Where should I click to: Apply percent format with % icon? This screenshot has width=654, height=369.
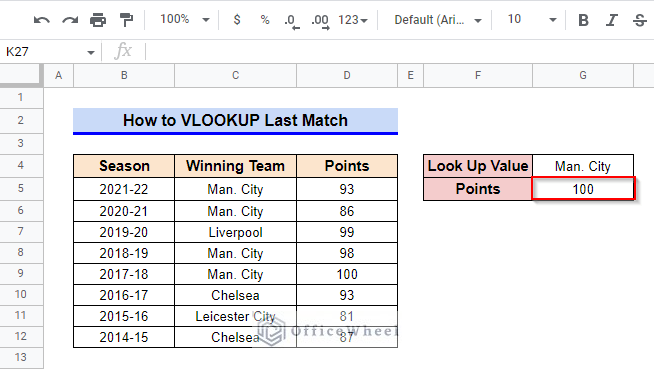pos(265,20)
